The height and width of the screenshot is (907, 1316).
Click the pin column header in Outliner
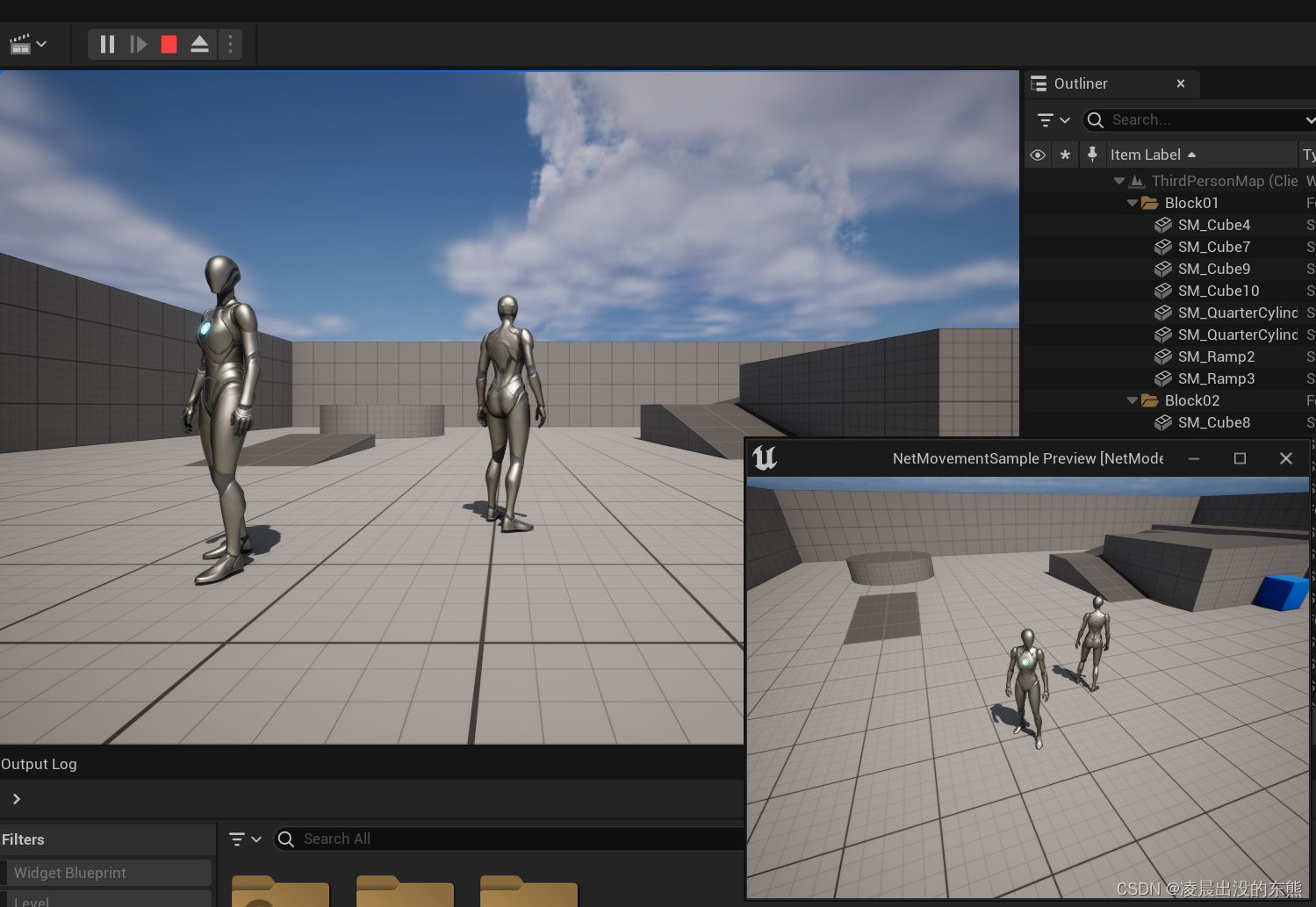tap(1092, 155)
